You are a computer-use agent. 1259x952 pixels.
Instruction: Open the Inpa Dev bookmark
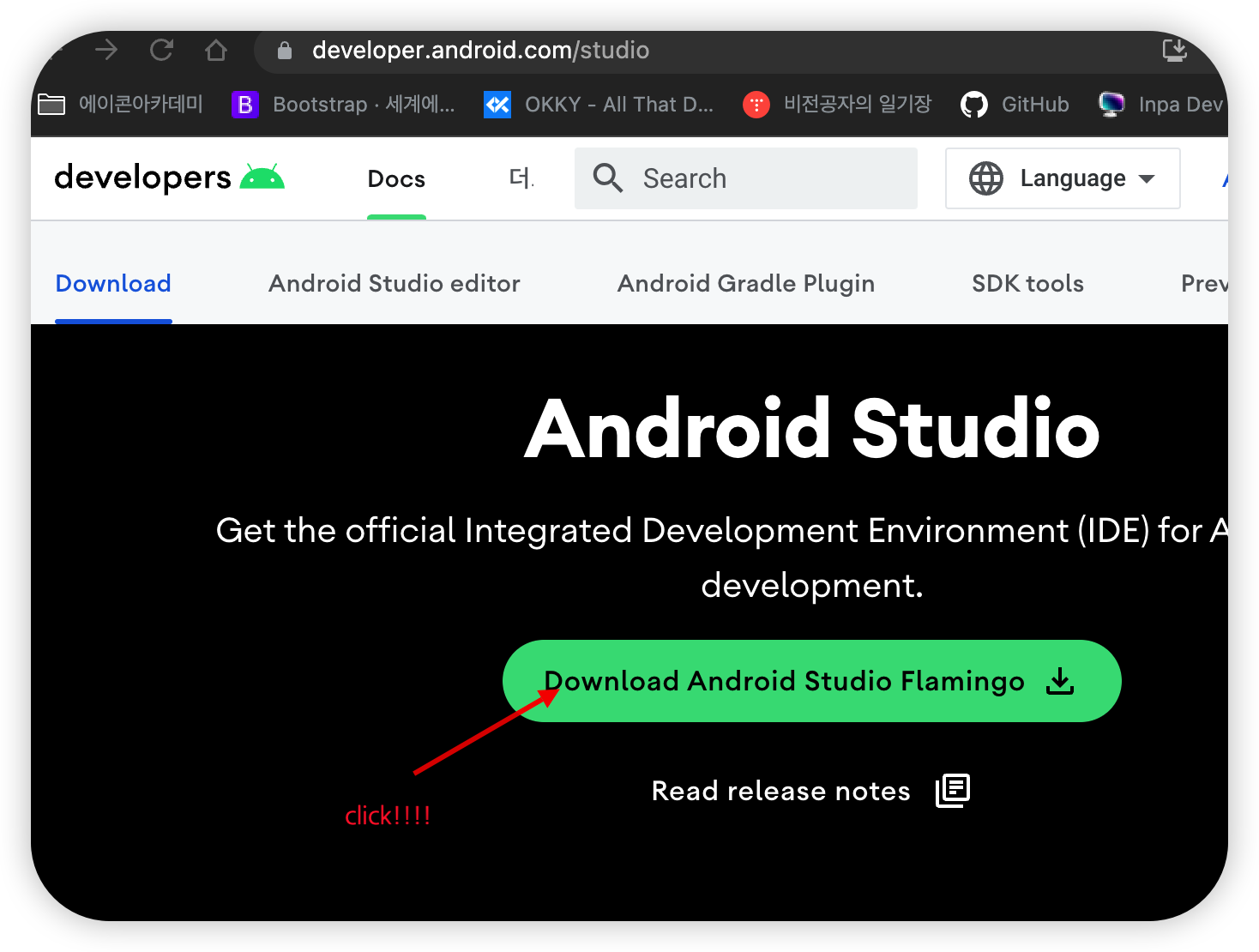click(x=1161, y=105)
